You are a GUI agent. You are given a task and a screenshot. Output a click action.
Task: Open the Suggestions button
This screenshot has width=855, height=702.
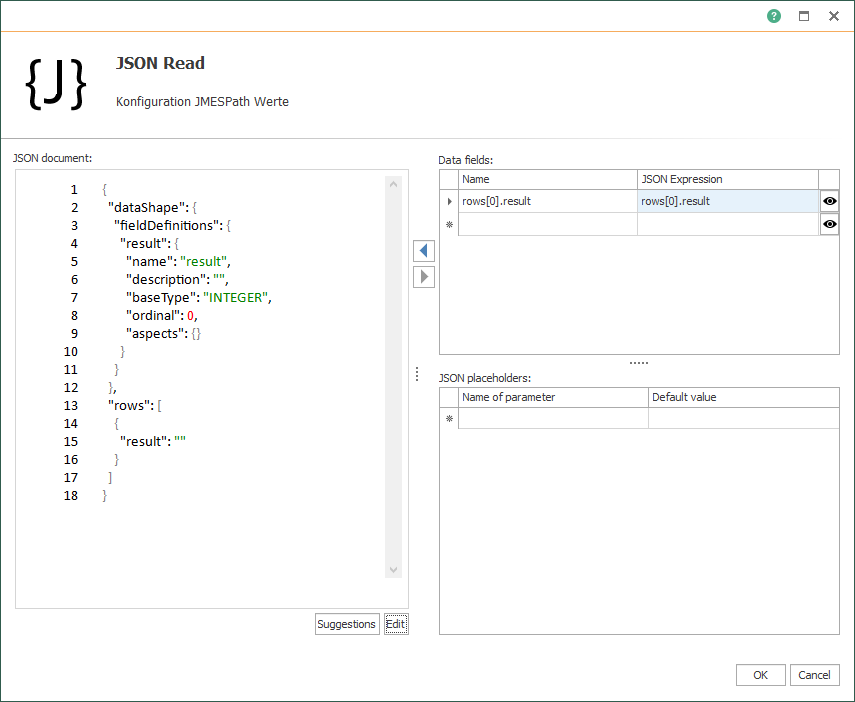click(x=346, y=624)
